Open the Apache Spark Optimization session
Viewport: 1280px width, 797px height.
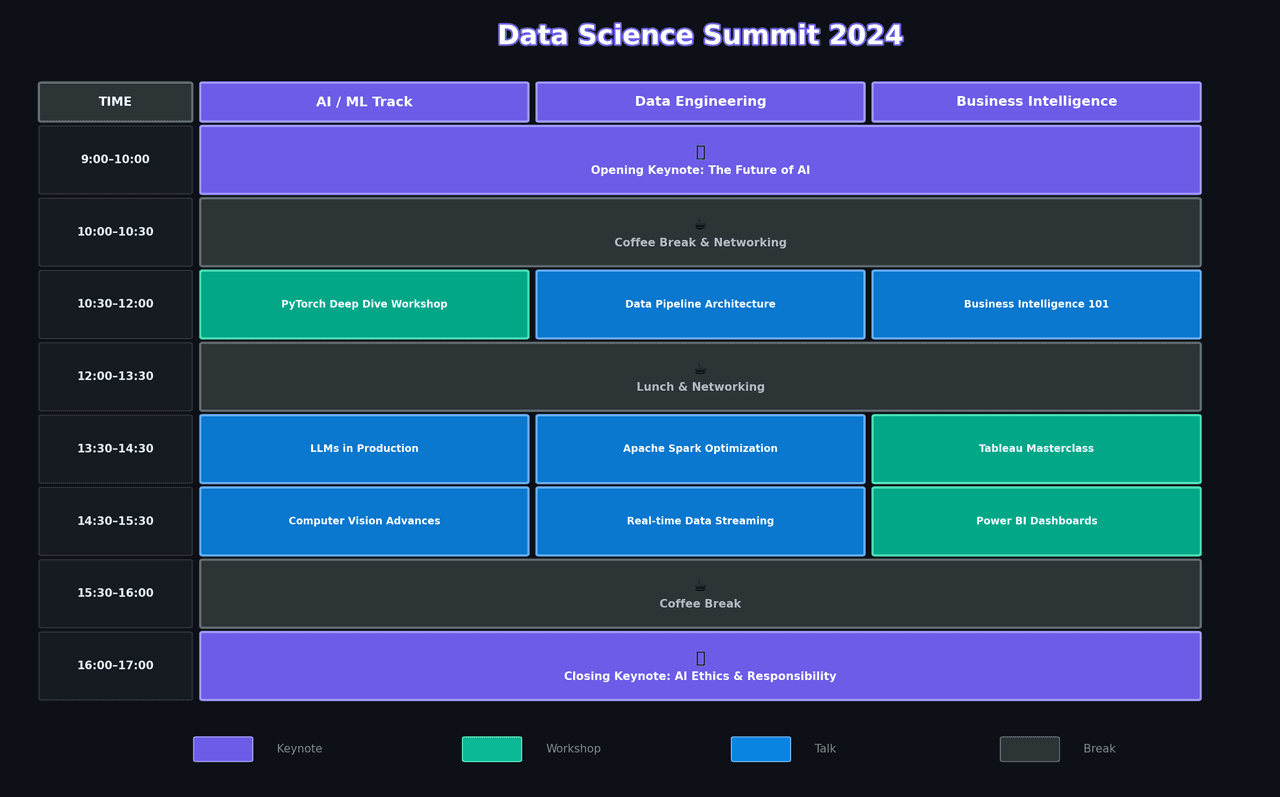point(700,448)
